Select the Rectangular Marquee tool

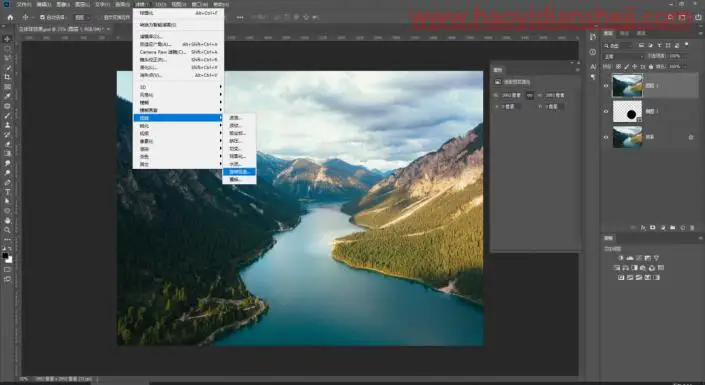point(7,48)
